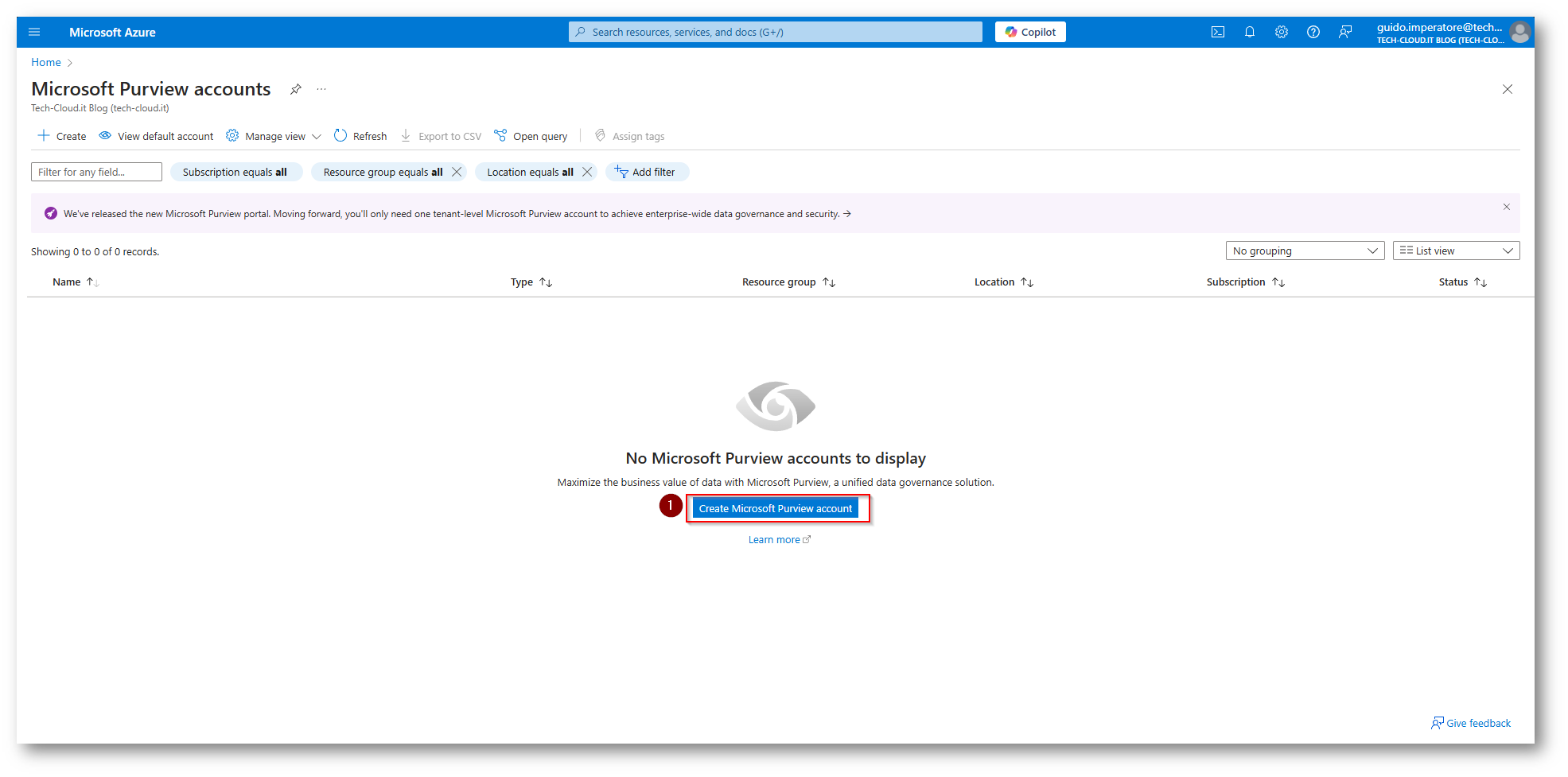Screen dimensions: 1568x777
Task: Dismiss the new Purview portal banner
Action: (x=1507, y=207)
